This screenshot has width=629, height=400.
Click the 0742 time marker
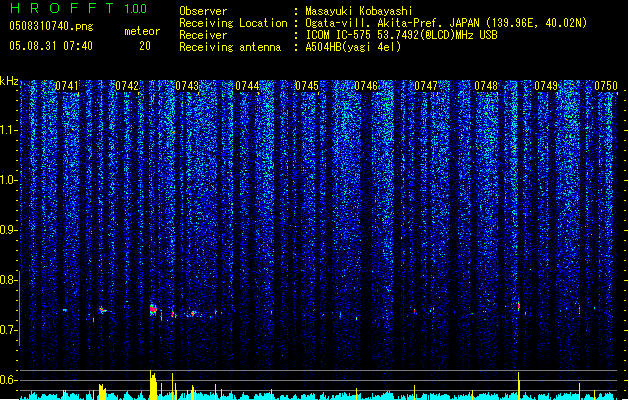click(x=127, y=86)
